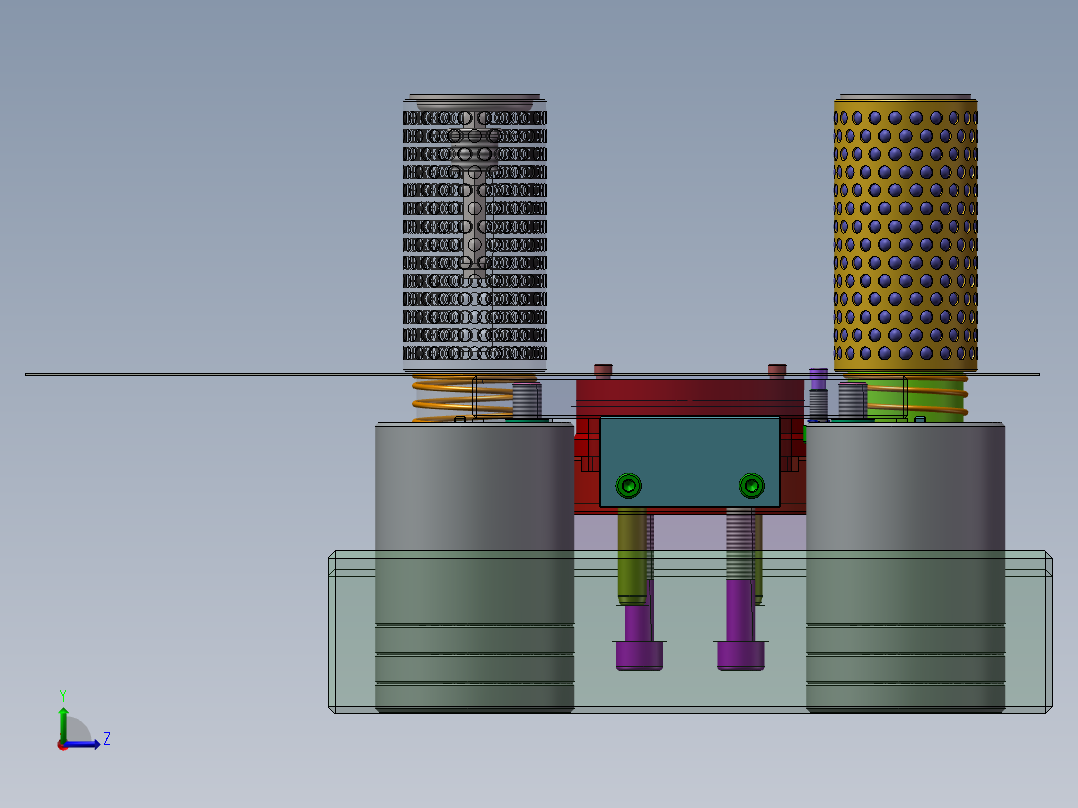Select the right green socket screw on teal plate

(751, 485)
